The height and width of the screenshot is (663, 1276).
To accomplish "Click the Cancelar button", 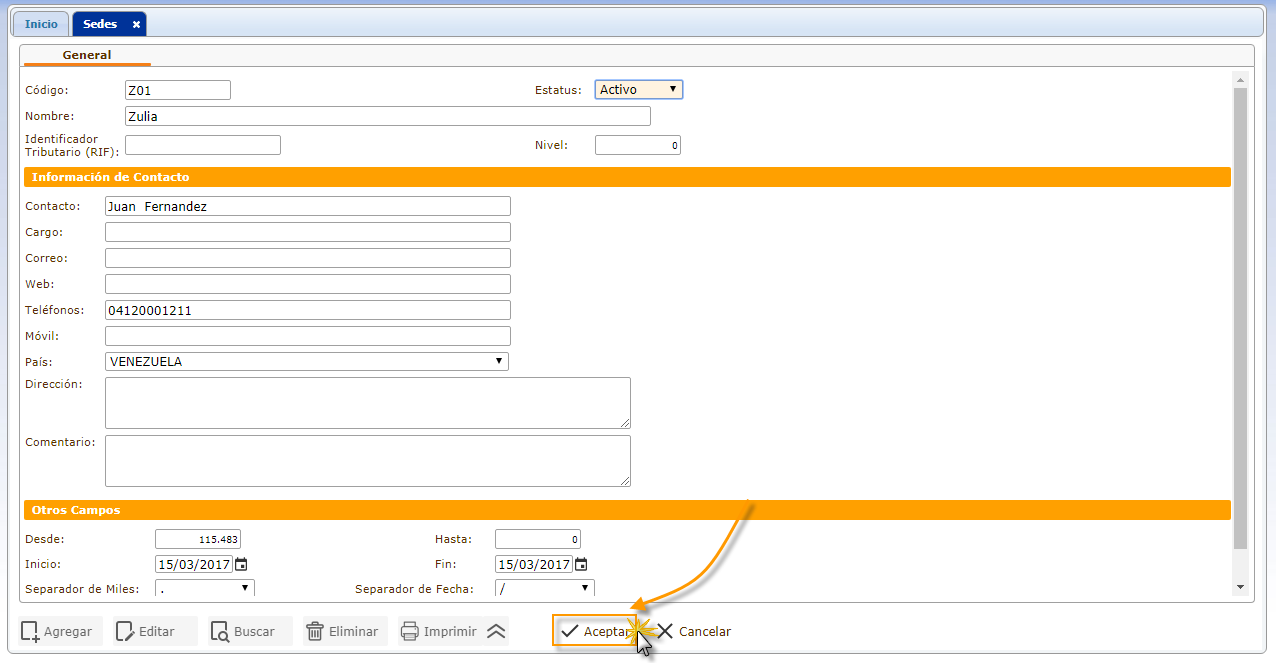I will [x=695, y=631].
